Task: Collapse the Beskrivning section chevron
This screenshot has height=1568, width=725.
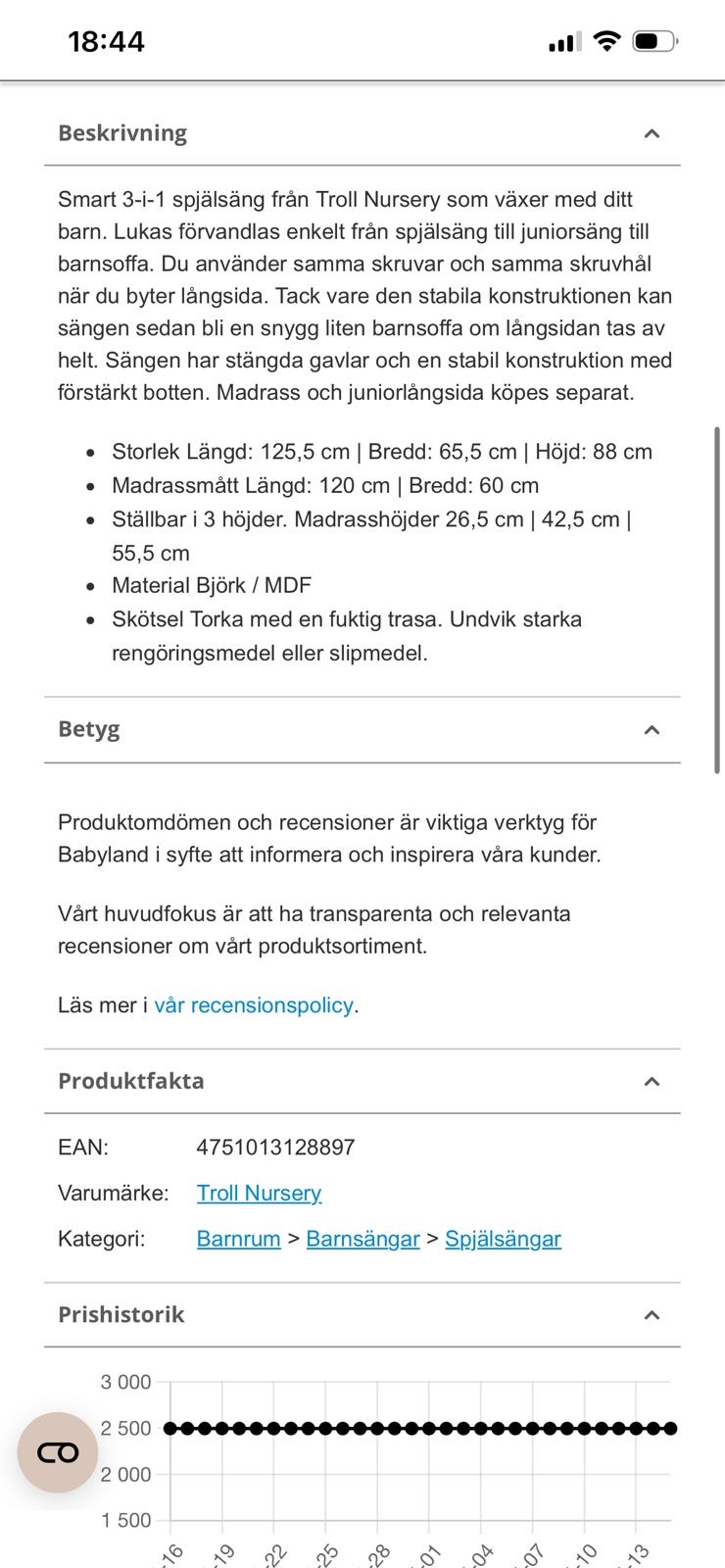Action: point(652,133)
